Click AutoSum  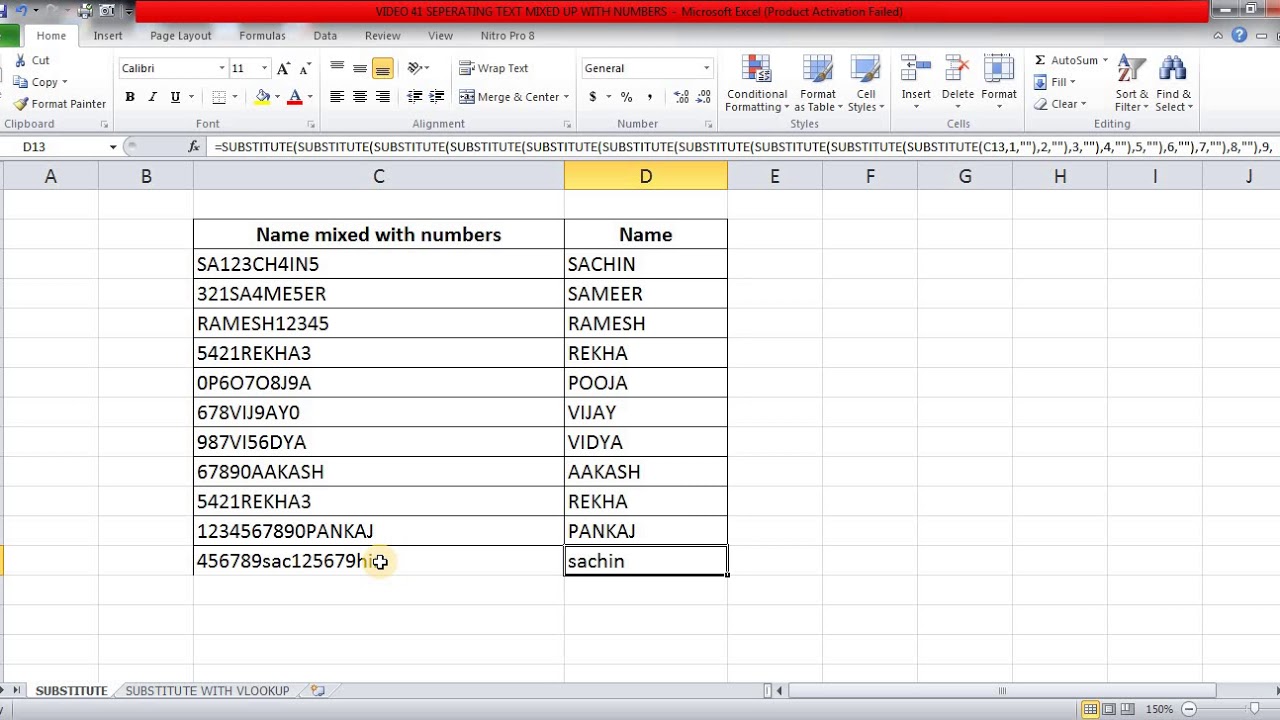pyautogui.click(x=1065, y=60)
